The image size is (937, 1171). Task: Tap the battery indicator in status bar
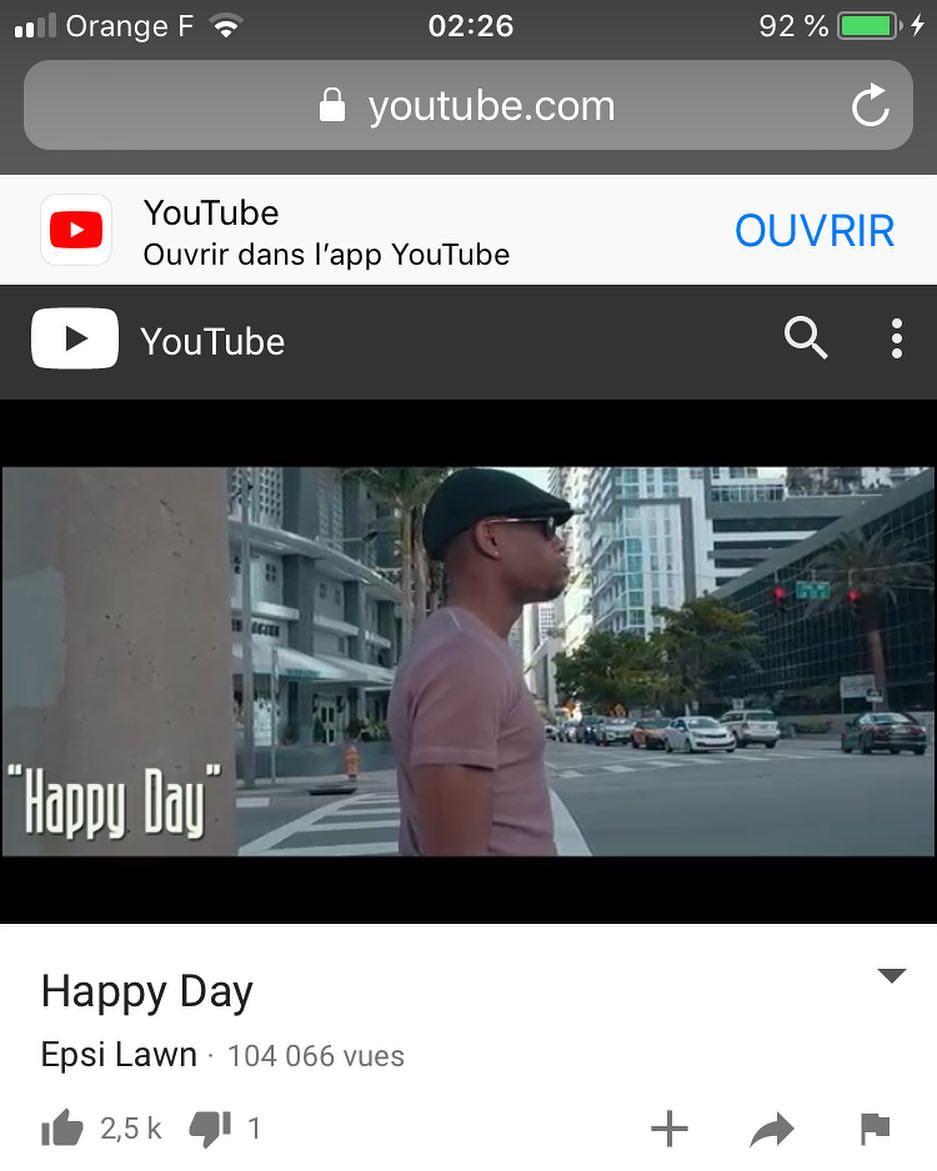(x=868, y=26)
